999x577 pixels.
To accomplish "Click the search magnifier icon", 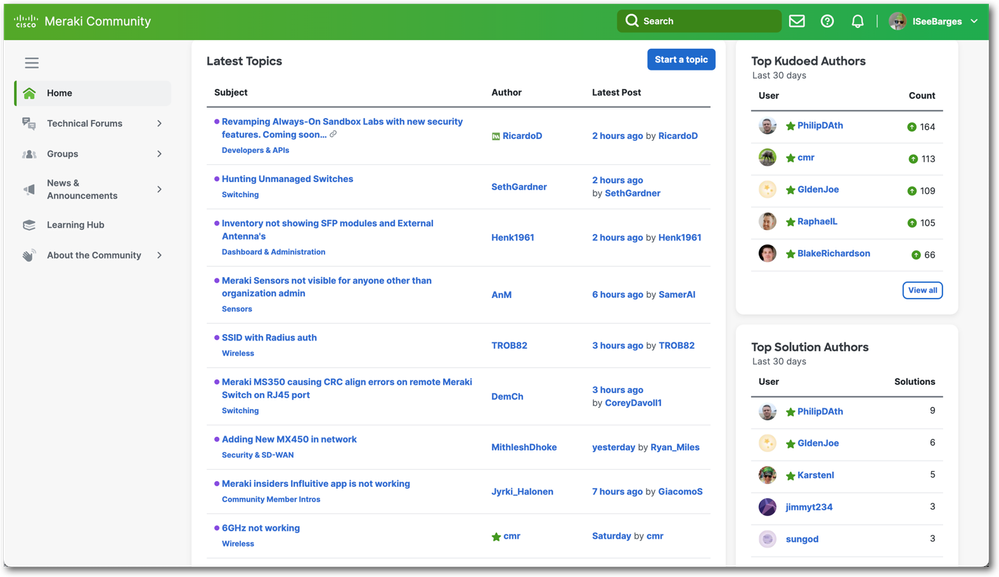I will pos(631,21).
